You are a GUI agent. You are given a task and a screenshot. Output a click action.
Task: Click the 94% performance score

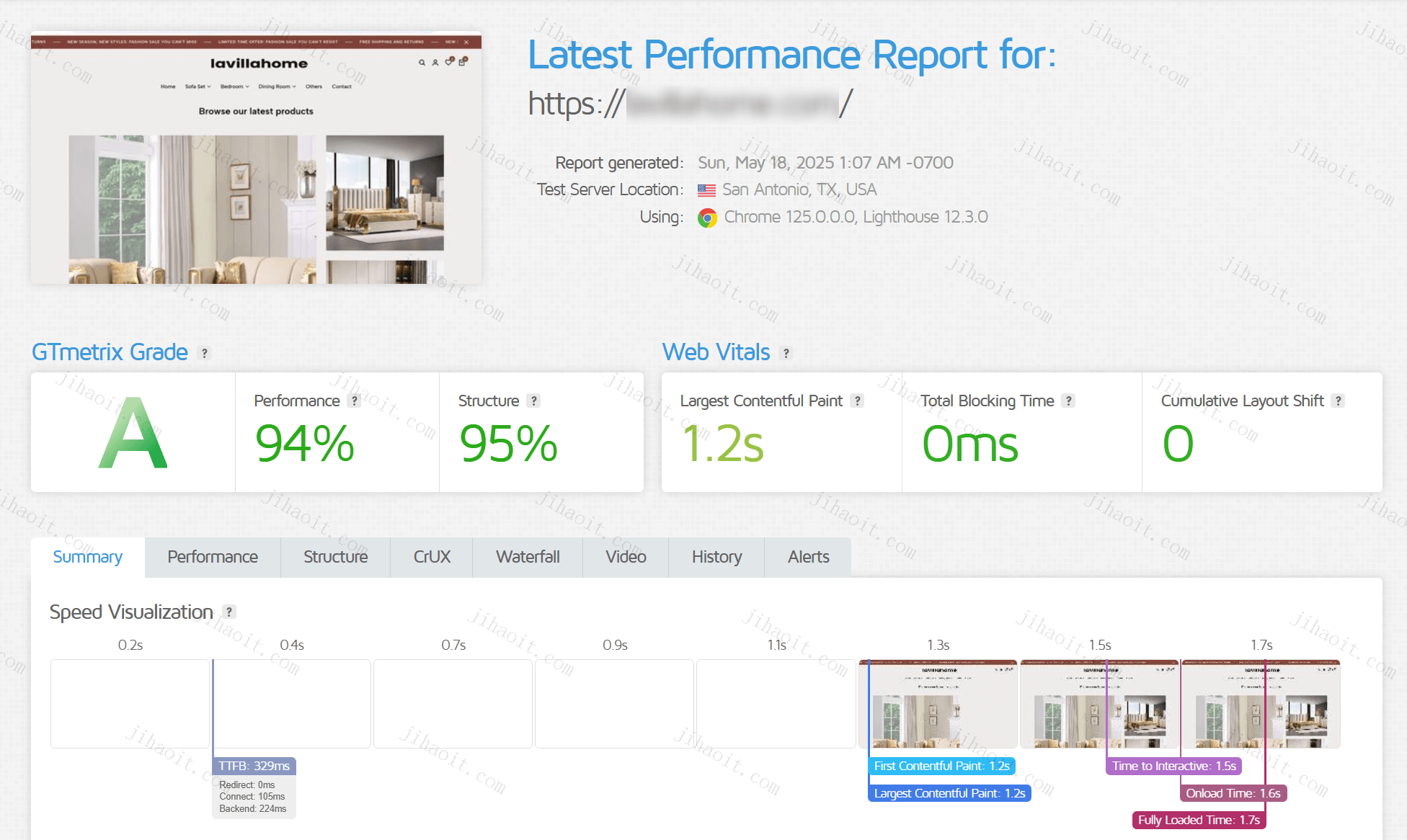(x=304, y=443)
